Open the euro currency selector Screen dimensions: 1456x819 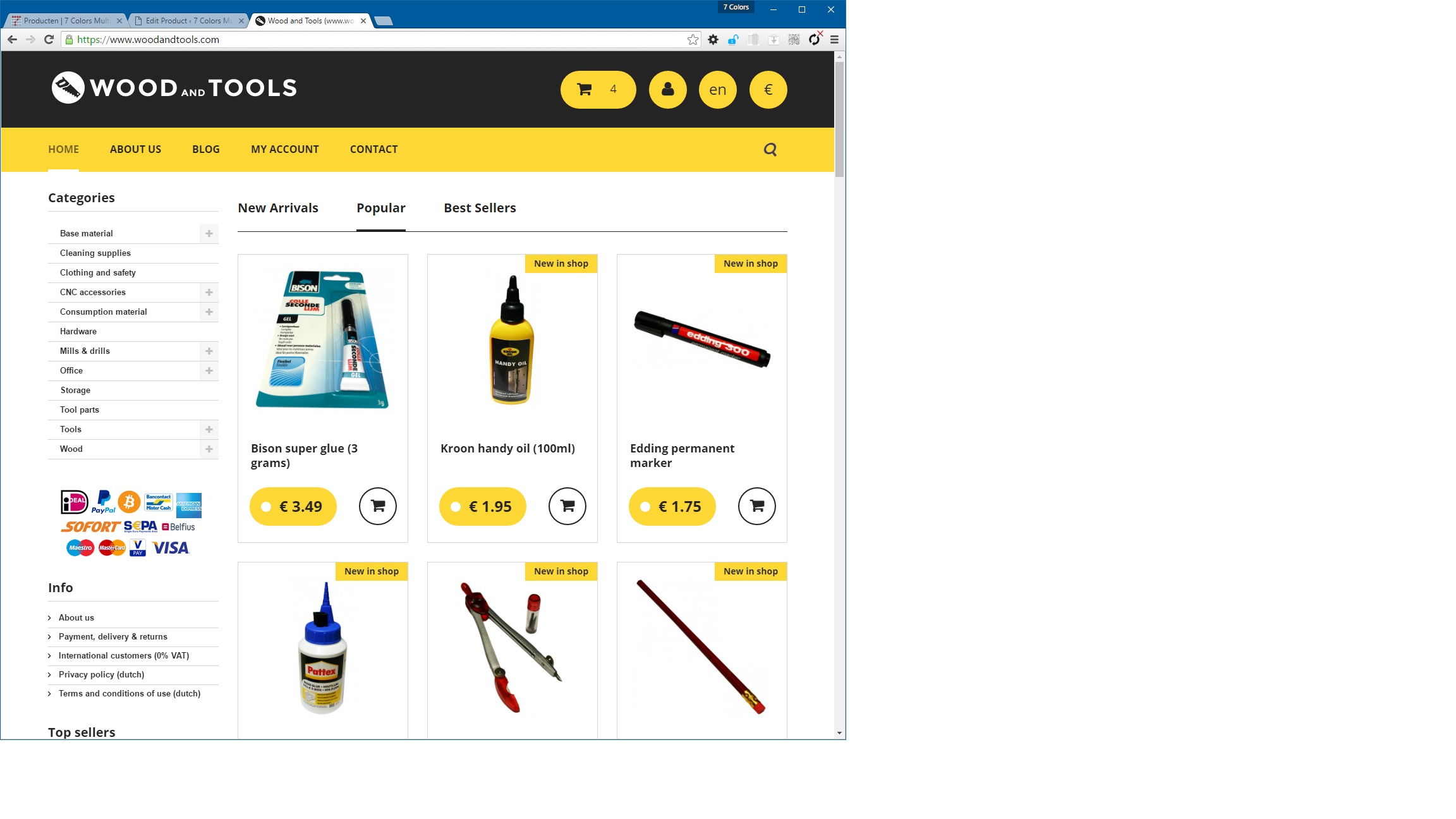tap(768, 90)
